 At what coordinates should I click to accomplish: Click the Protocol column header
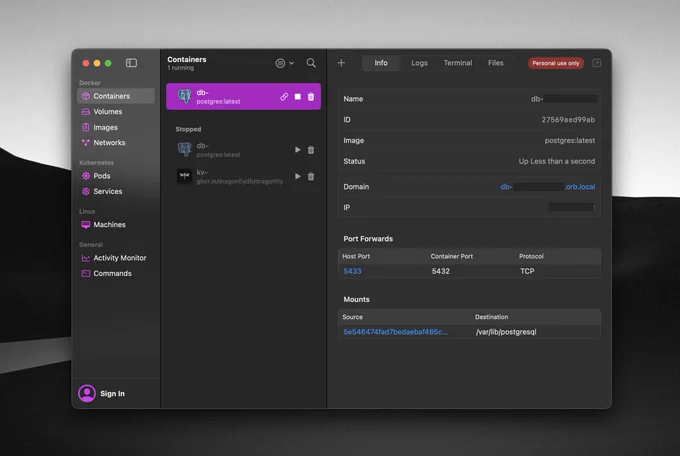[x=531, y=256]
